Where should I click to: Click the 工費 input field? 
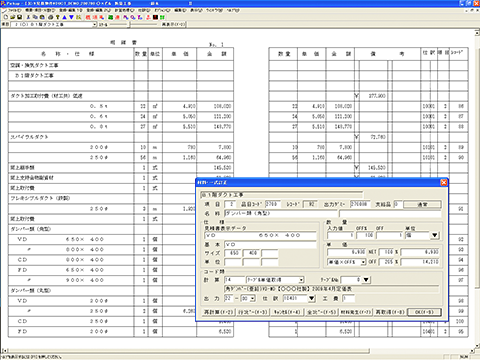click(349, 298)
